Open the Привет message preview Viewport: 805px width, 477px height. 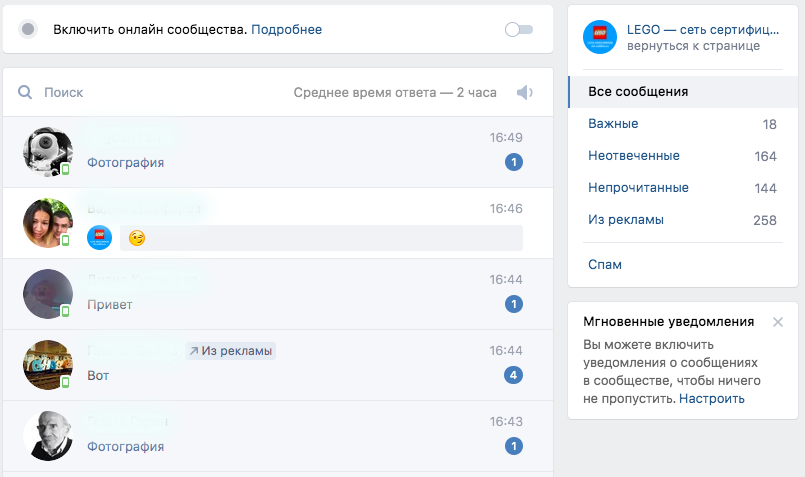pos(110,304)
